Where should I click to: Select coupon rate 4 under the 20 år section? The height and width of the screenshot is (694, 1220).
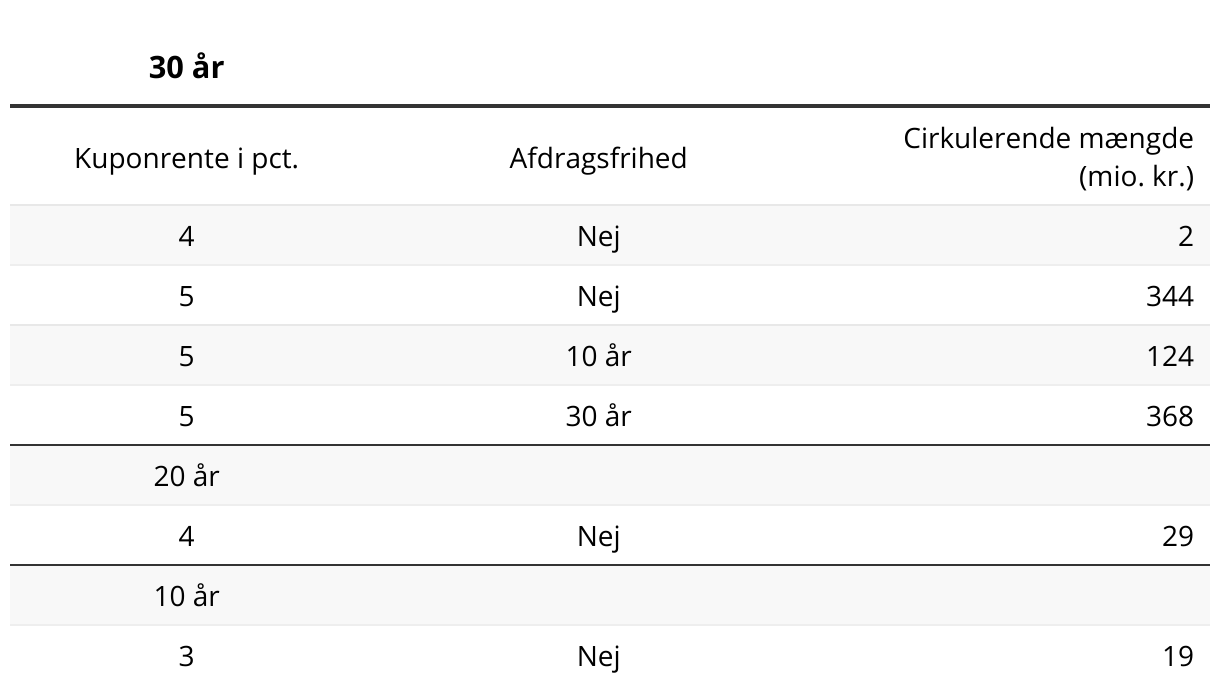pos(186,536)
